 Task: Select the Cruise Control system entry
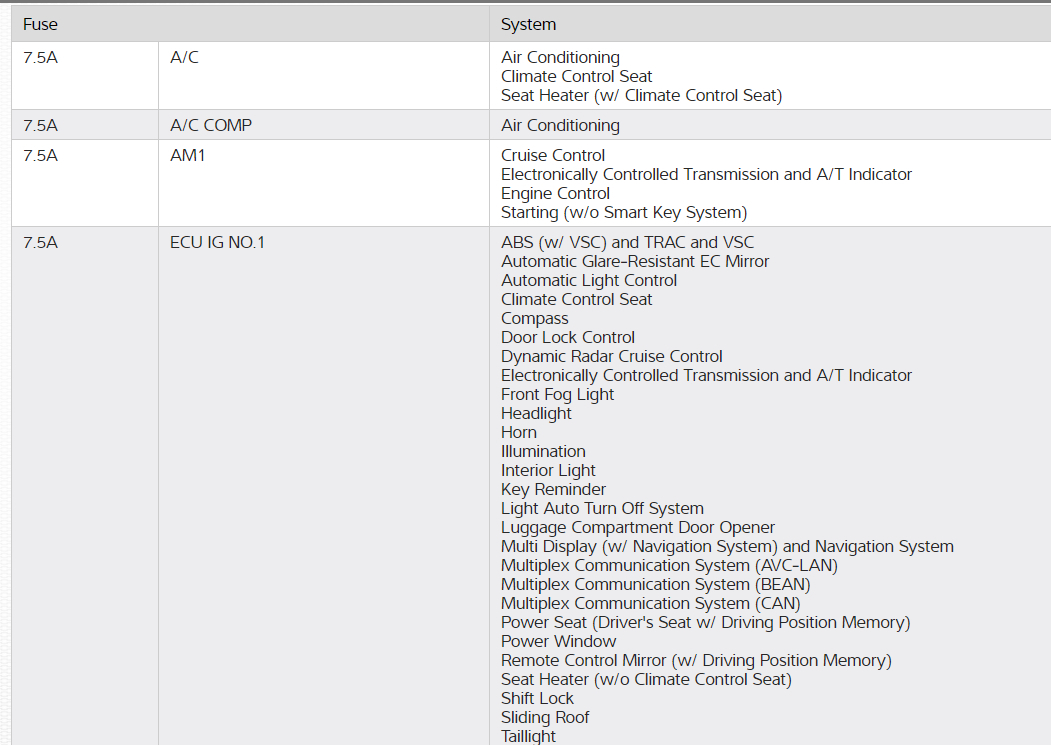[x=553, y=155]
